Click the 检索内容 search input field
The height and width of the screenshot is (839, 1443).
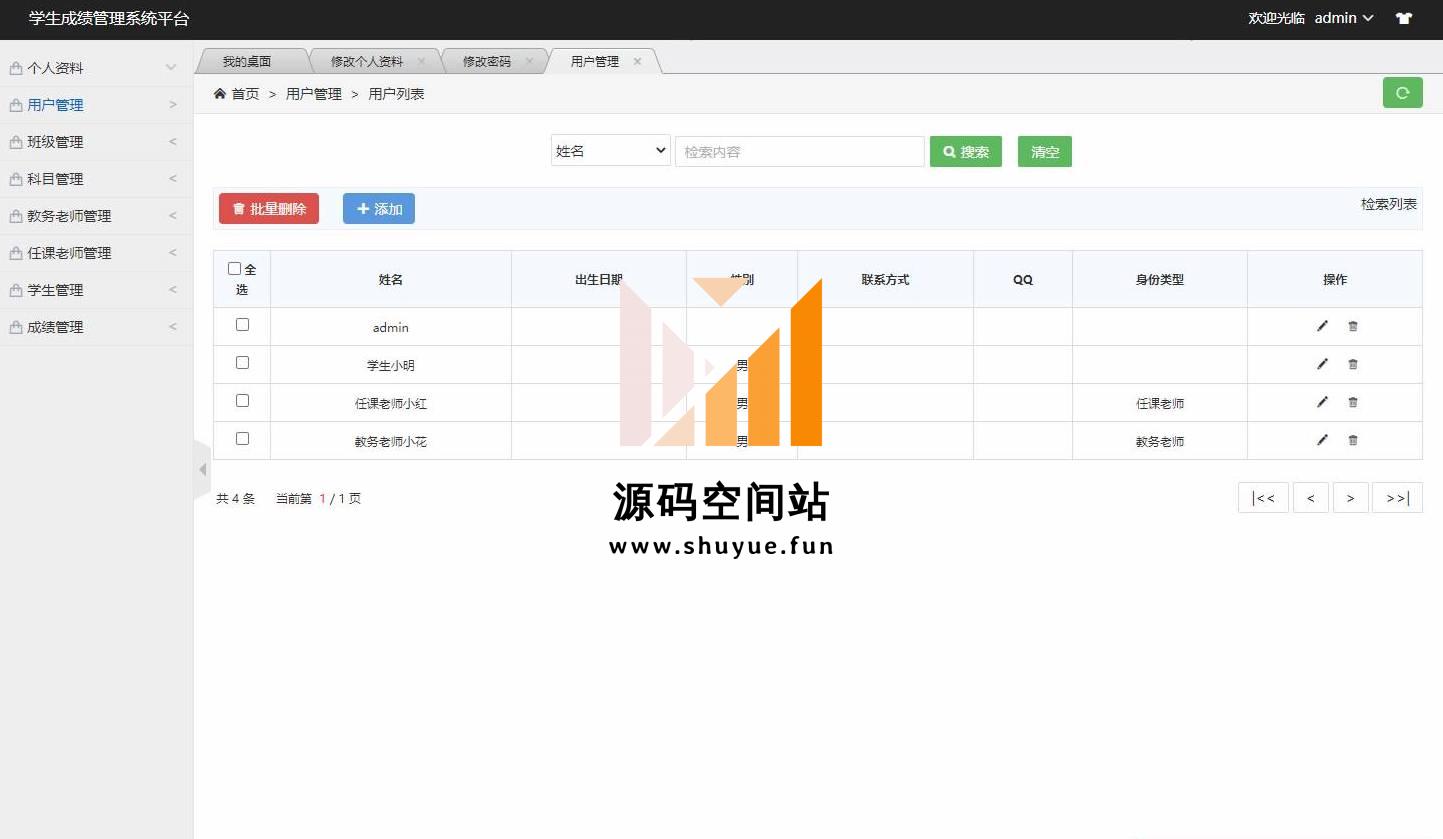pos(799,152)
